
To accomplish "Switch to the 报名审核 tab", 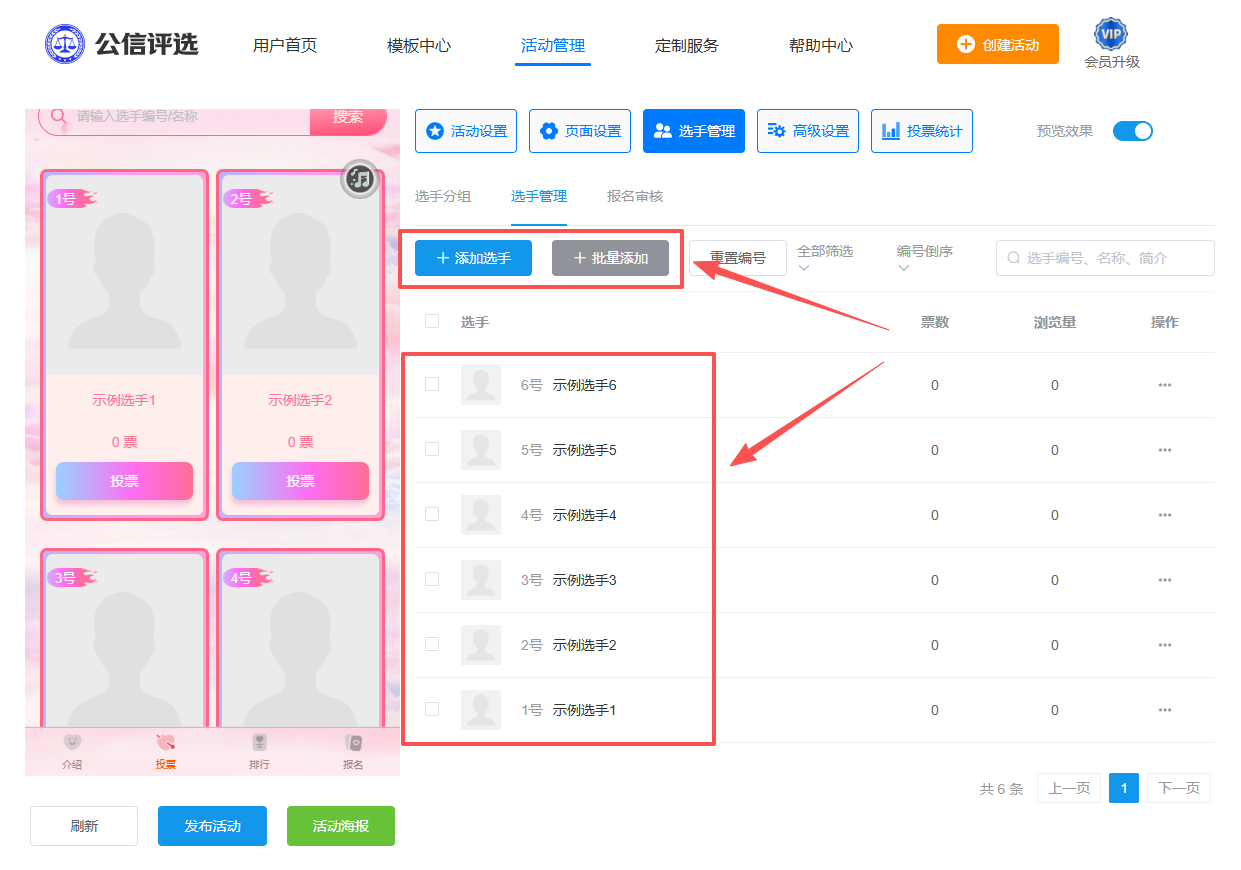I will [x=635, y=196].
